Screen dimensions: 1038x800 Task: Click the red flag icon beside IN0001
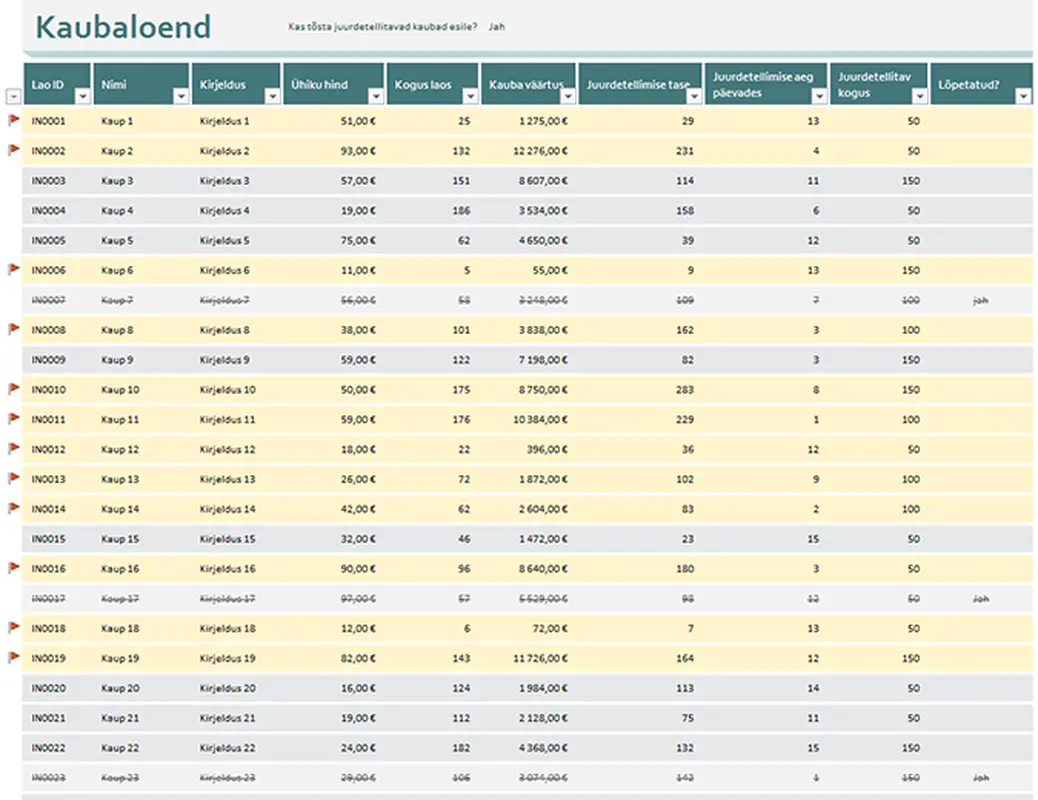[x=14, y=121]
